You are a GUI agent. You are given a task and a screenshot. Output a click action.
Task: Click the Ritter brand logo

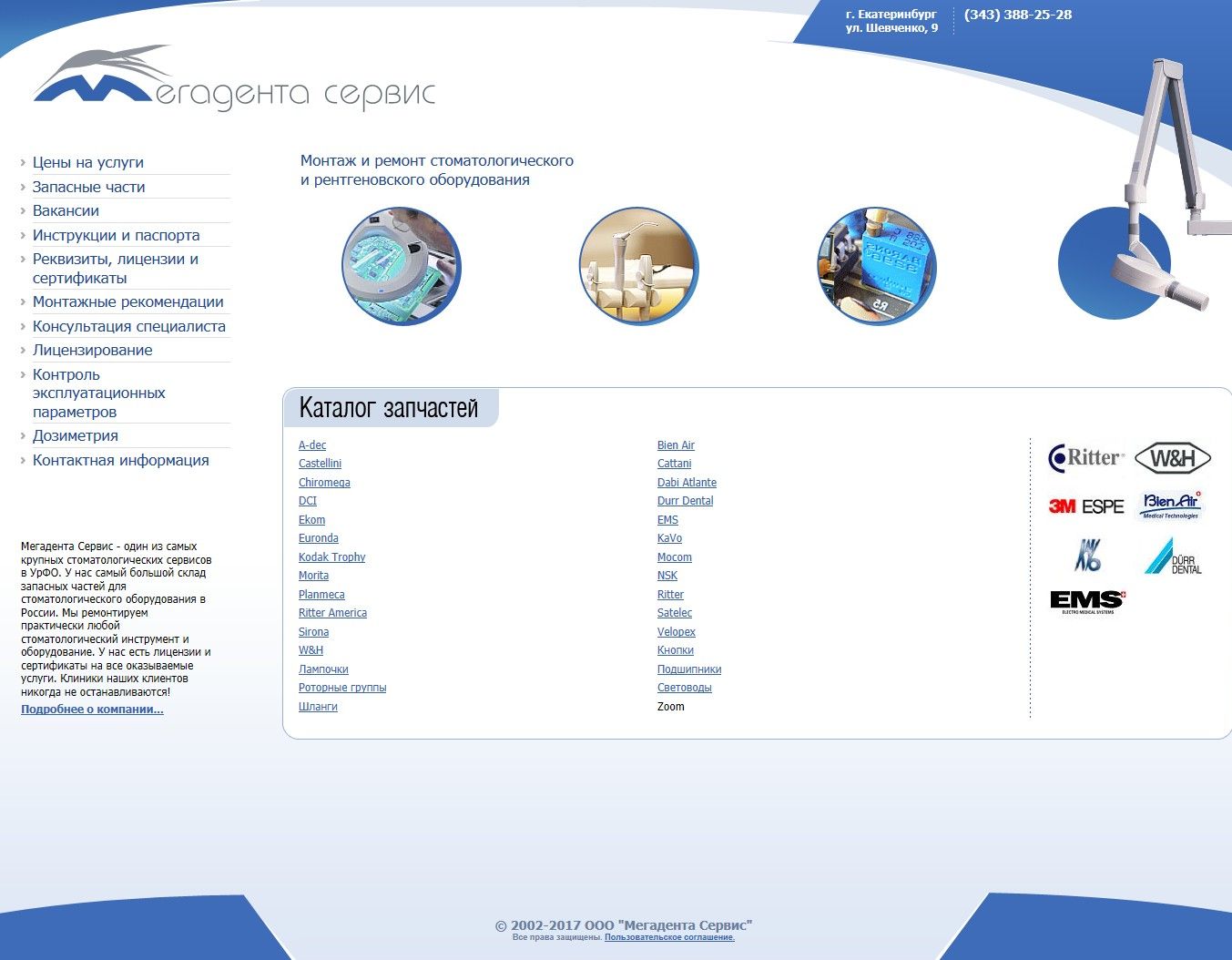pos(1086,457)
